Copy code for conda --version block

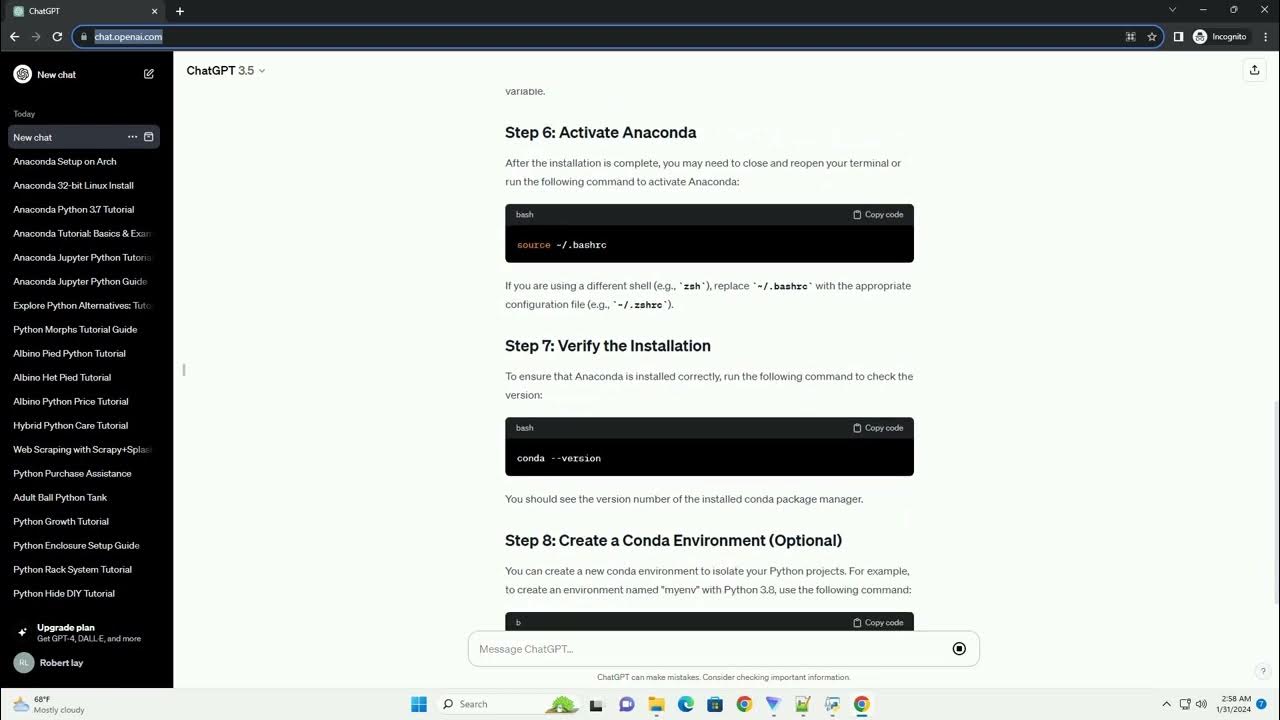[x=878, y=428]
